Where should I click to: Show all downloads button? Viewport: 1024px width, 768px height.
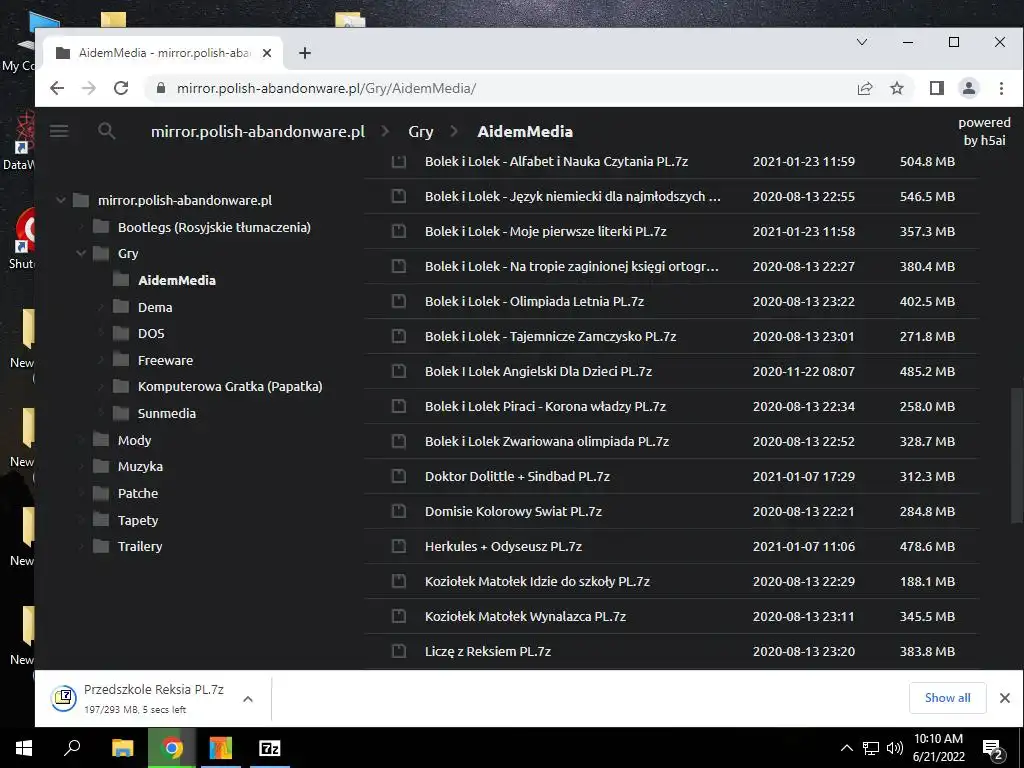[948, 698]
